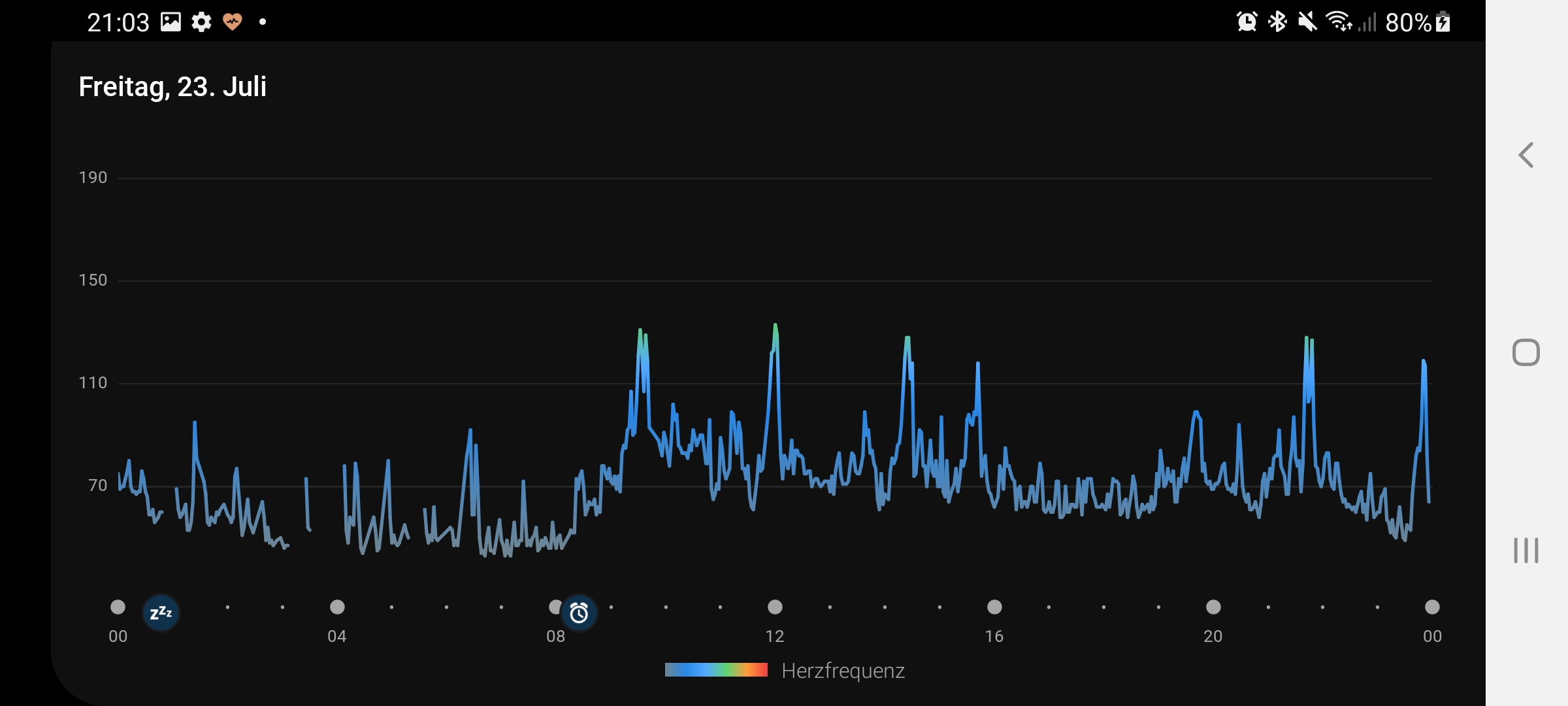Tap the image notification icon
Screen dimensions: 1568x706
(x=171, y=22)
